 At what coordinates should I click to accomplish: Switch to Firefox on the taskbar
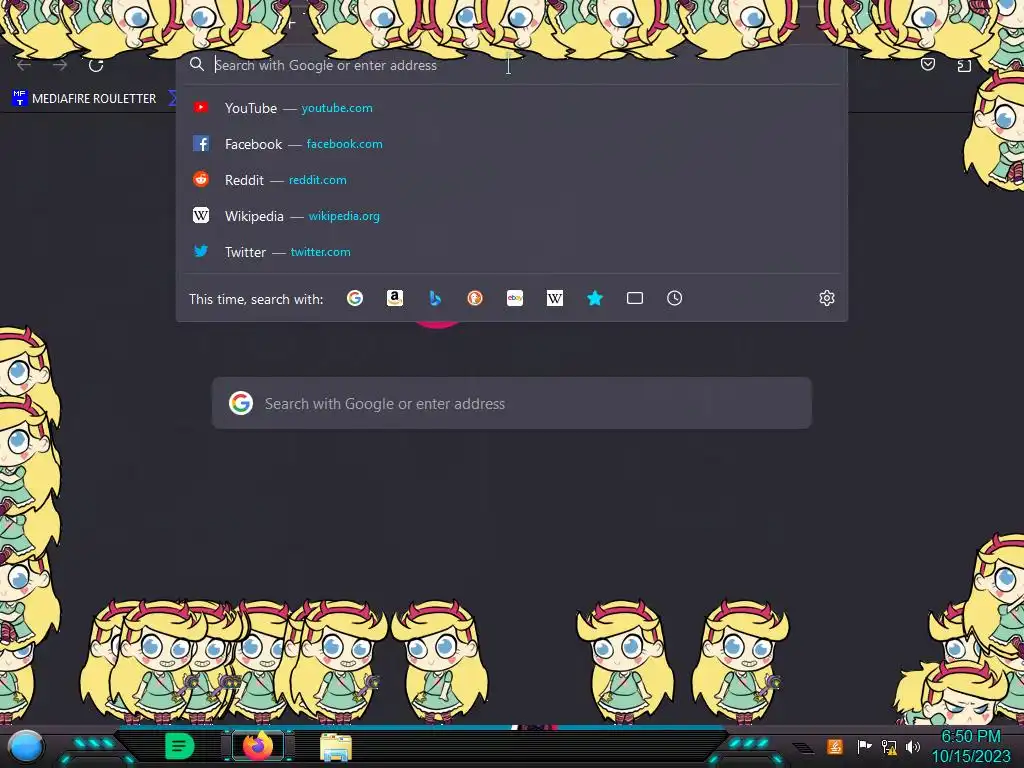point(258,746)
